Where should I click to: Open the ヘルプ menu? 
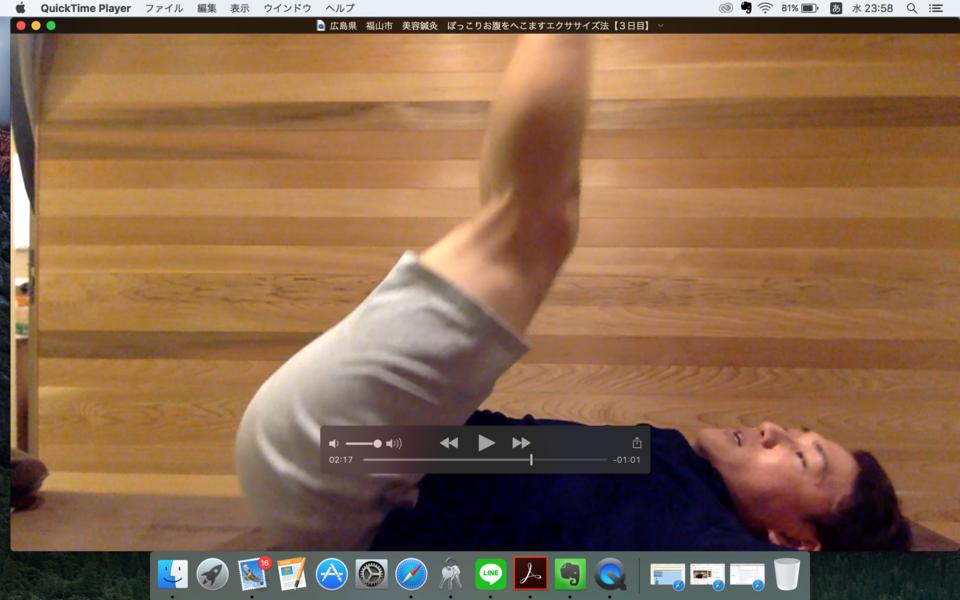340,8
